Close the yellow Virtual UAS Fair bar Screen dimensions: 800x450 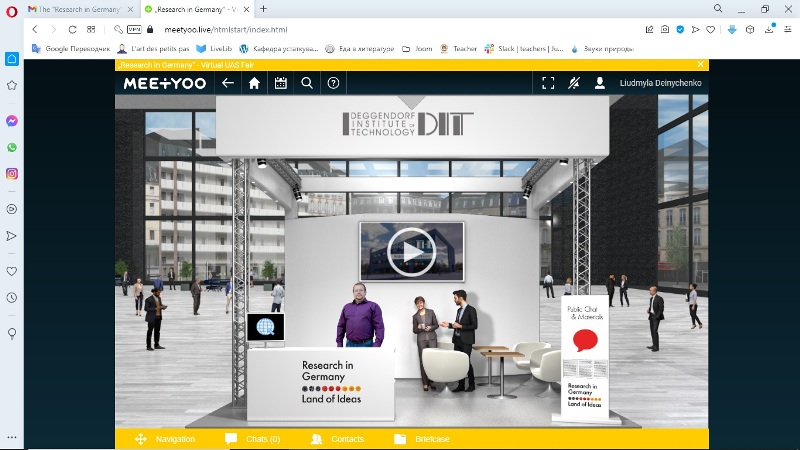701,64
